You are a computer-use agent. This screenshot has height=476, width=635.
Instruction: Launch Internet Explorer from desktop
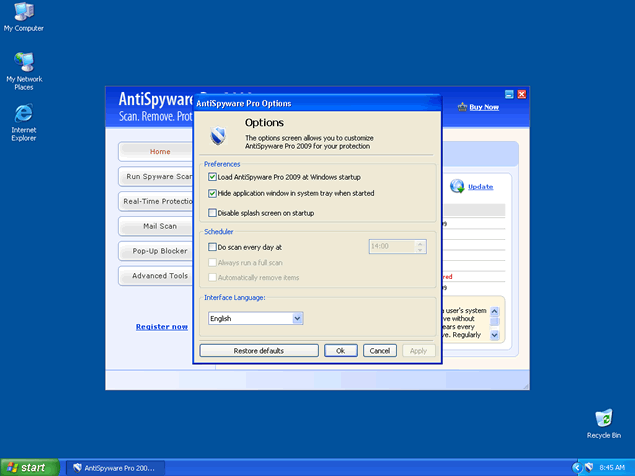(x=23, y=113)
